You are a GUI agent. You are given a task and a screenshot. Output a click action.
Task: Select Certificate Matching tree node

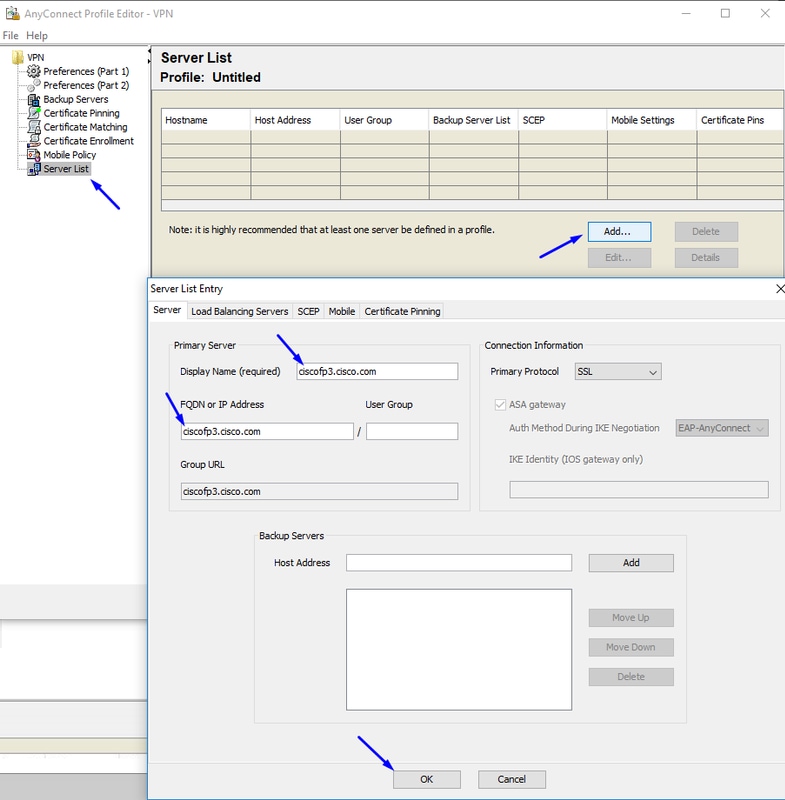86,127
